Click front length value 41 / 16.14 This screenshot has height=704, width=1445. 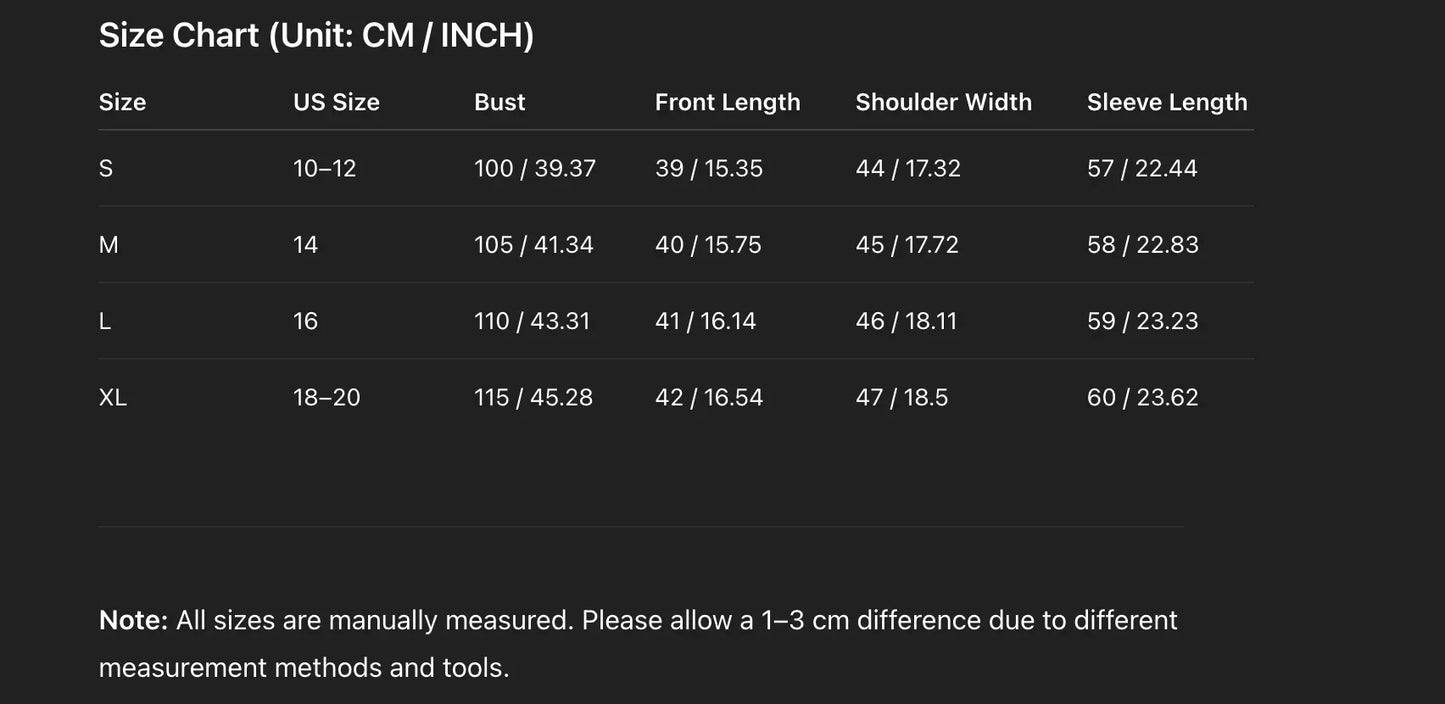pyautogui.click(x=705, y=321)
